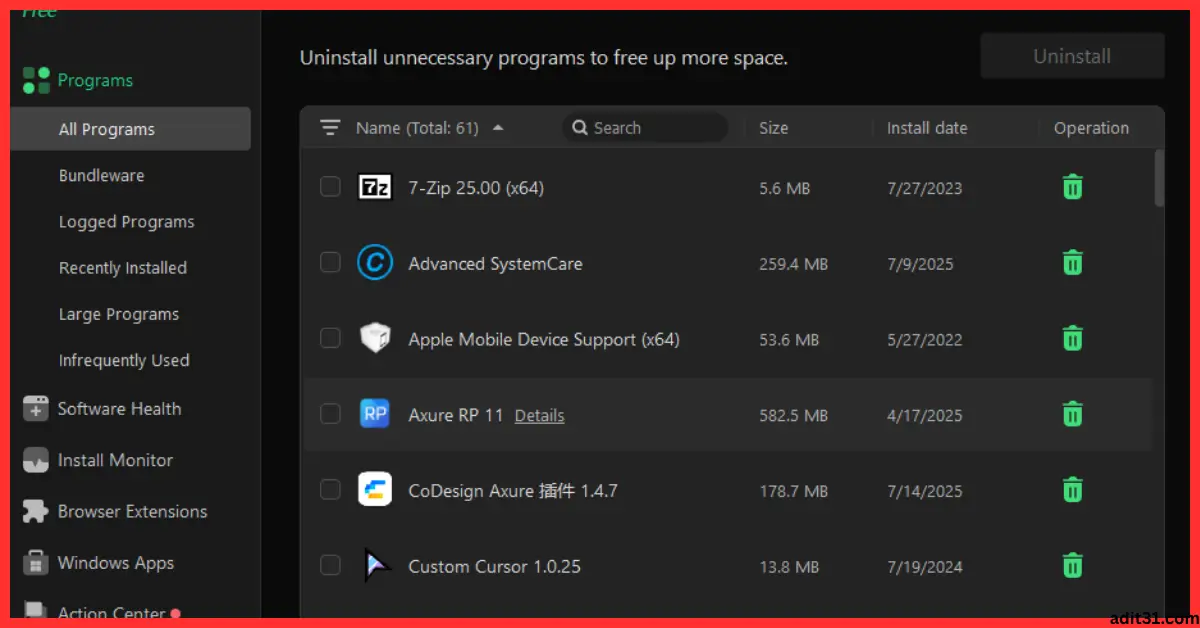Image resolution: width=1200 pixels, height=628 pixels.
Task: Click the trash icon for 7-Zip 25.00
Action: click(1072, 187)
